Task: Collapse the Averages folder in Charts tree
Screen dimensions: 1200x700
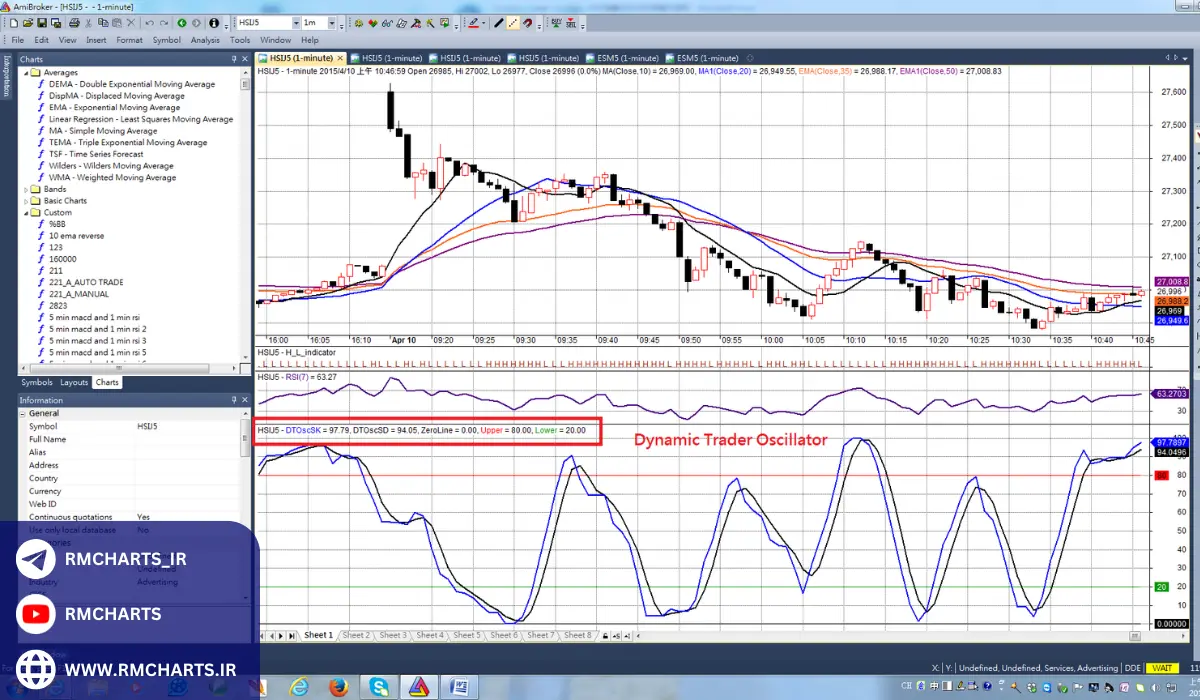Action: point(27,73)
